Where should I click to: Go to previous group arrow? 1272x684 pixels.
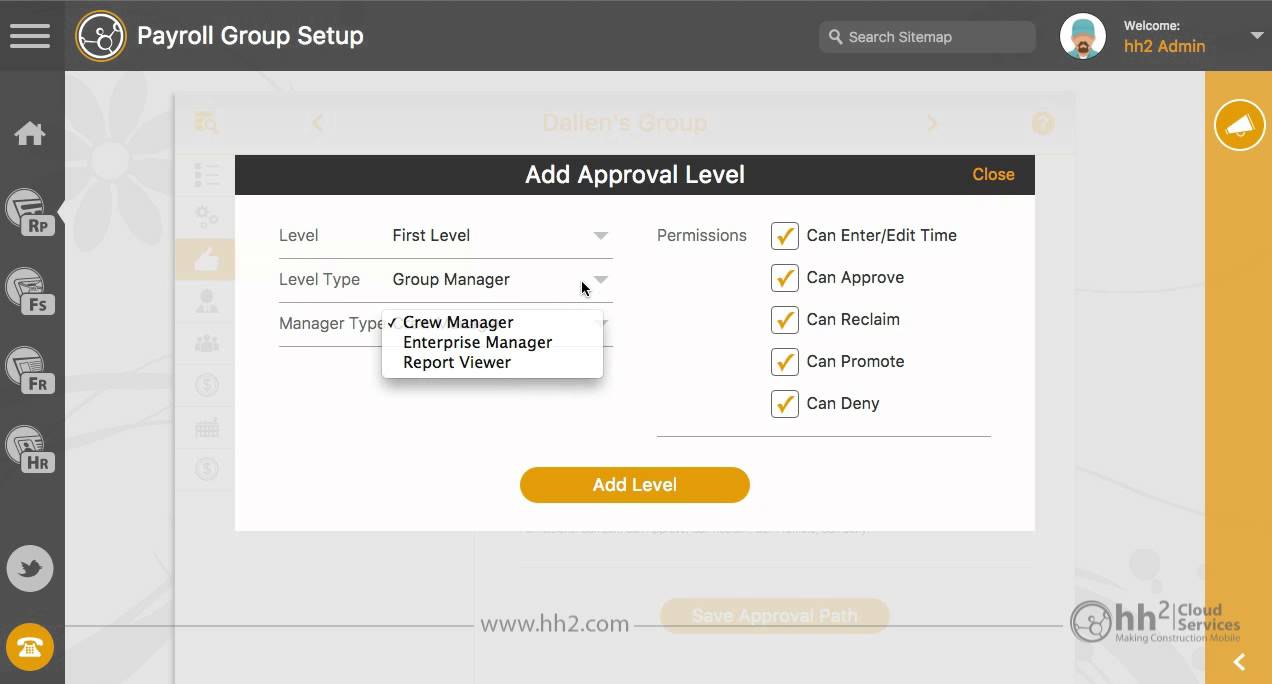tap(318, 123)
